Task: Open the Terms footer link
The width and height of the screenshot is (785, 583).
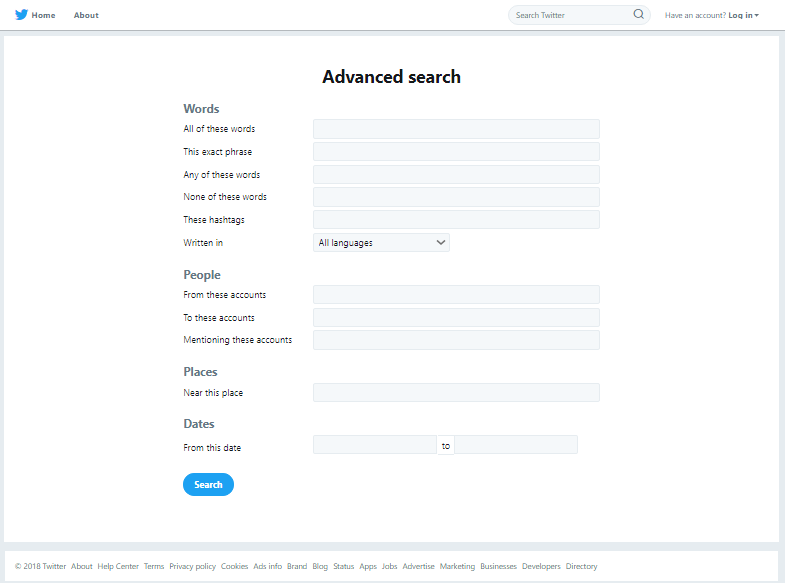Action: (154, 566)
